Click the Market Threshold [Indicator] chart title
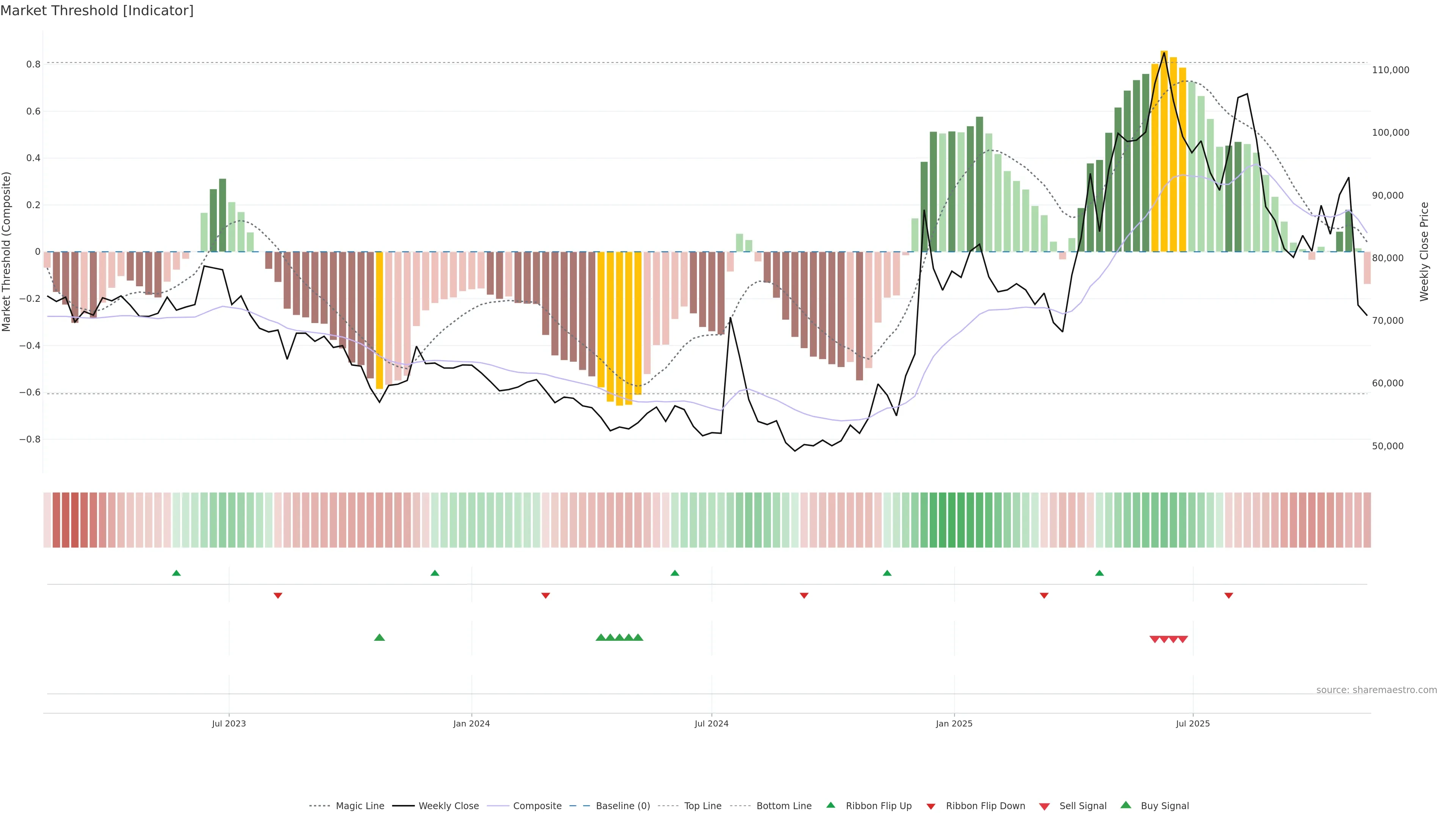Image resolution: width=1456 pixels, height=819 pixels. [97, 11]
